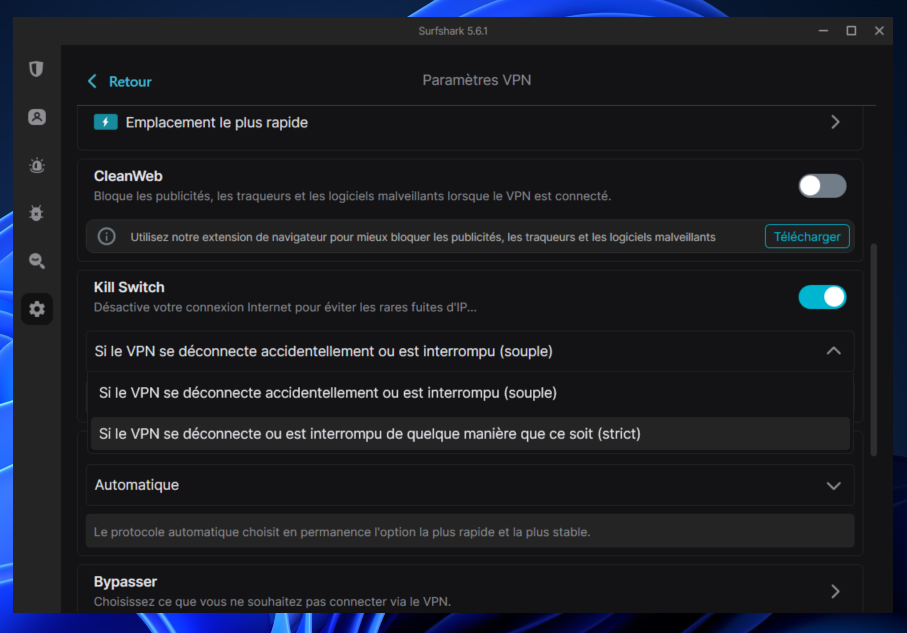
Task: Choose the strict Kill Switch option
Action: coord(470,433)
